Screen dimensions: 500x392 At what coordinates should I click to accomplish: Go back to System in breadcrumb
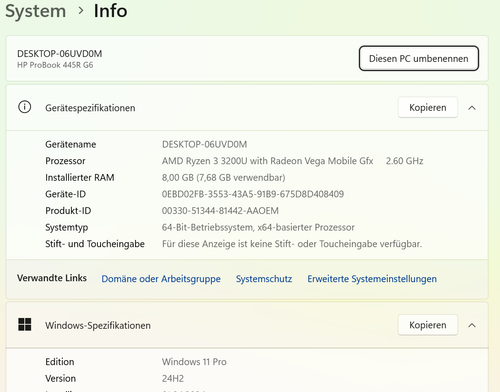click(x=36, y=11)
